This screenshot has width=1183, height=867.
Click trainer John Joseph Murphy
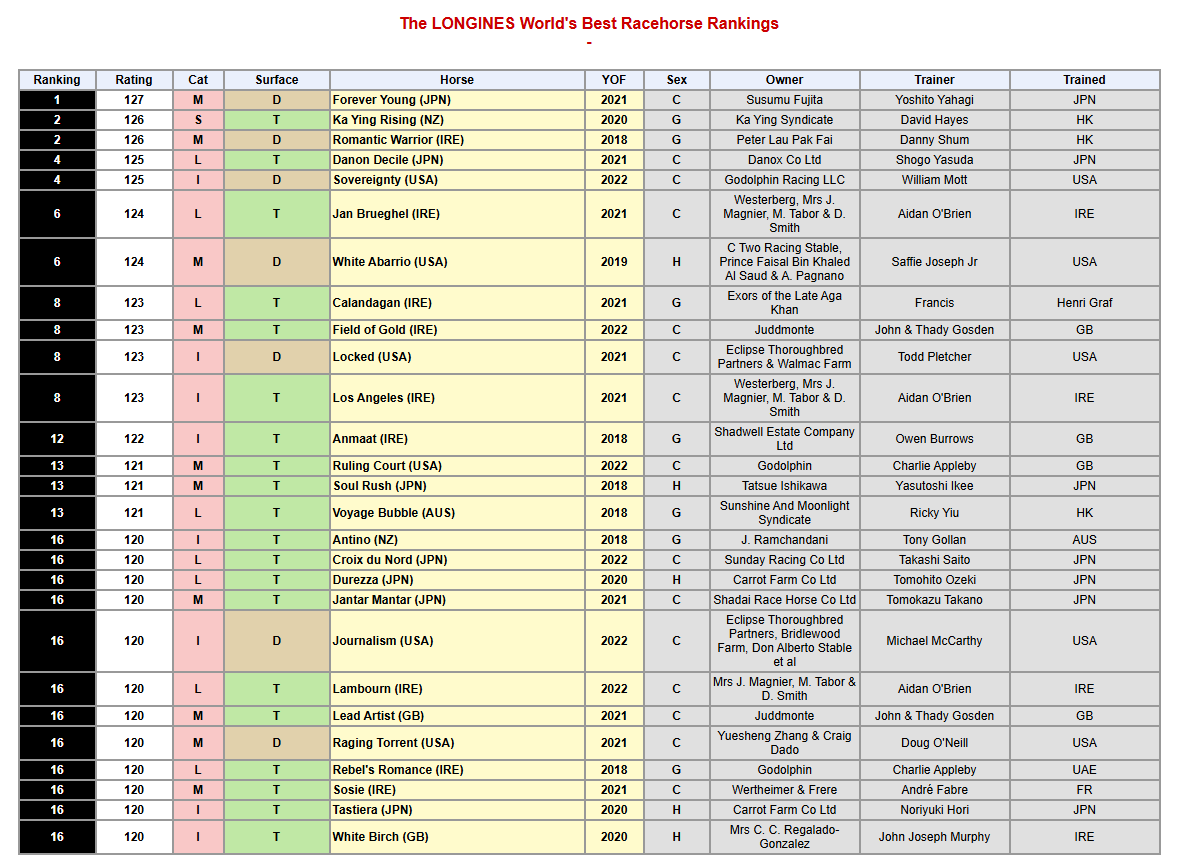tap(935, 837)
